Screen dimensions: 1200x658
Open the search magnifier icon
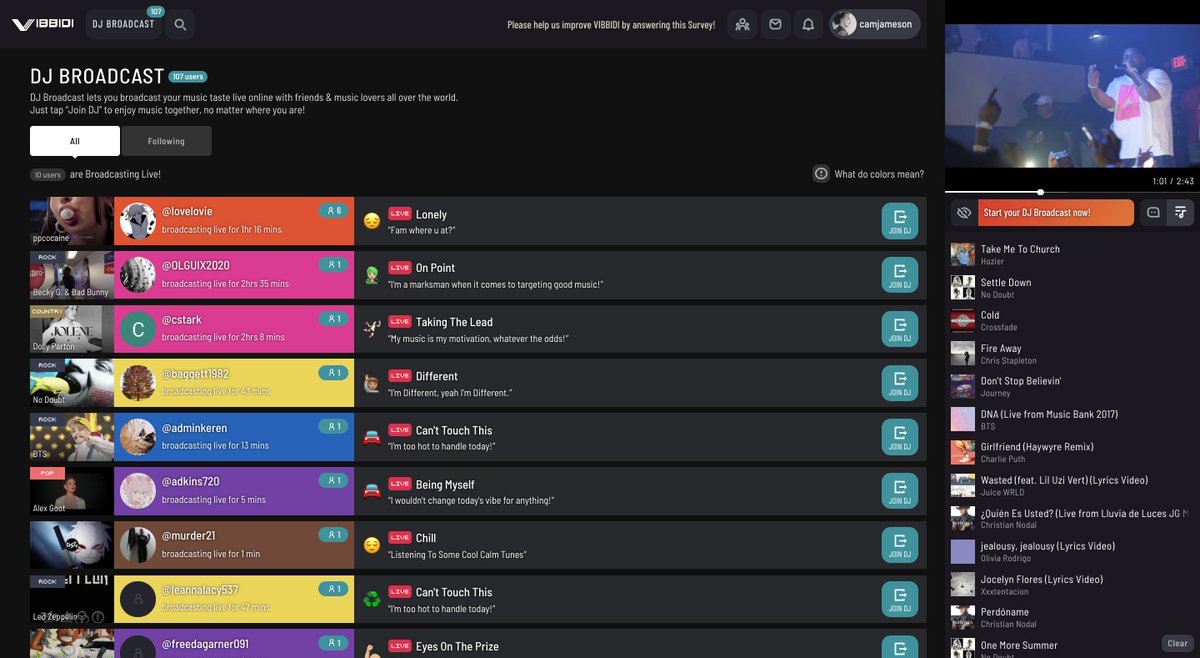pyautogui.click(x=180, y=24)
